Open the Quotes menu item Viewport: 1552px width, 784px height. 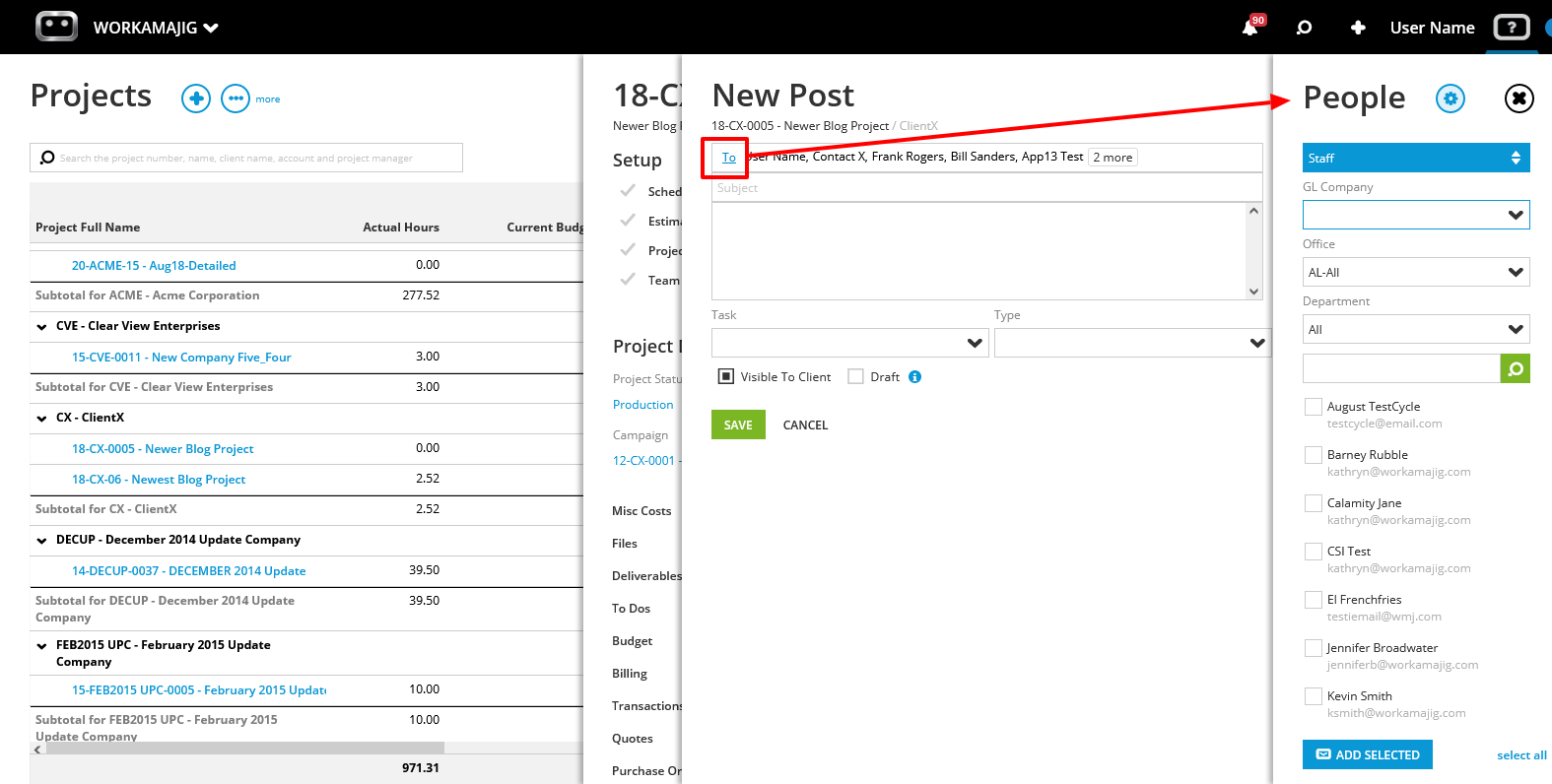point(632,739)
